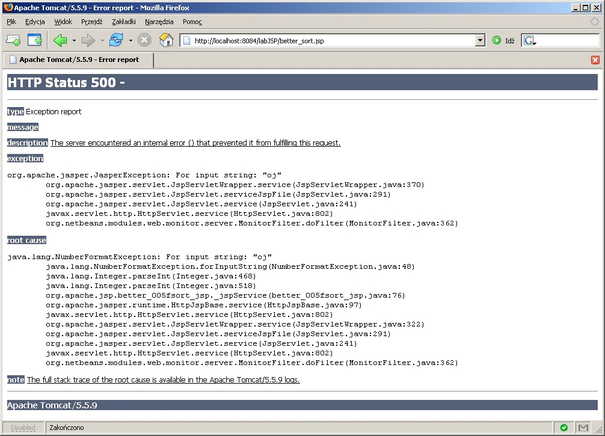Viewport: 605px width, 436px height.
Task: Maximize the Firefox window
Action: pyautogui.click(x=586, y=8)
